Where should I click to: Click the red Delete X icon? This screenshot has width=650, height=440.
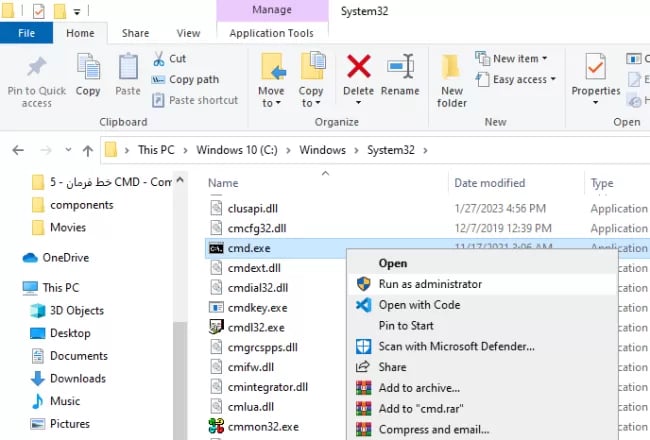click(x=359, y=66)
